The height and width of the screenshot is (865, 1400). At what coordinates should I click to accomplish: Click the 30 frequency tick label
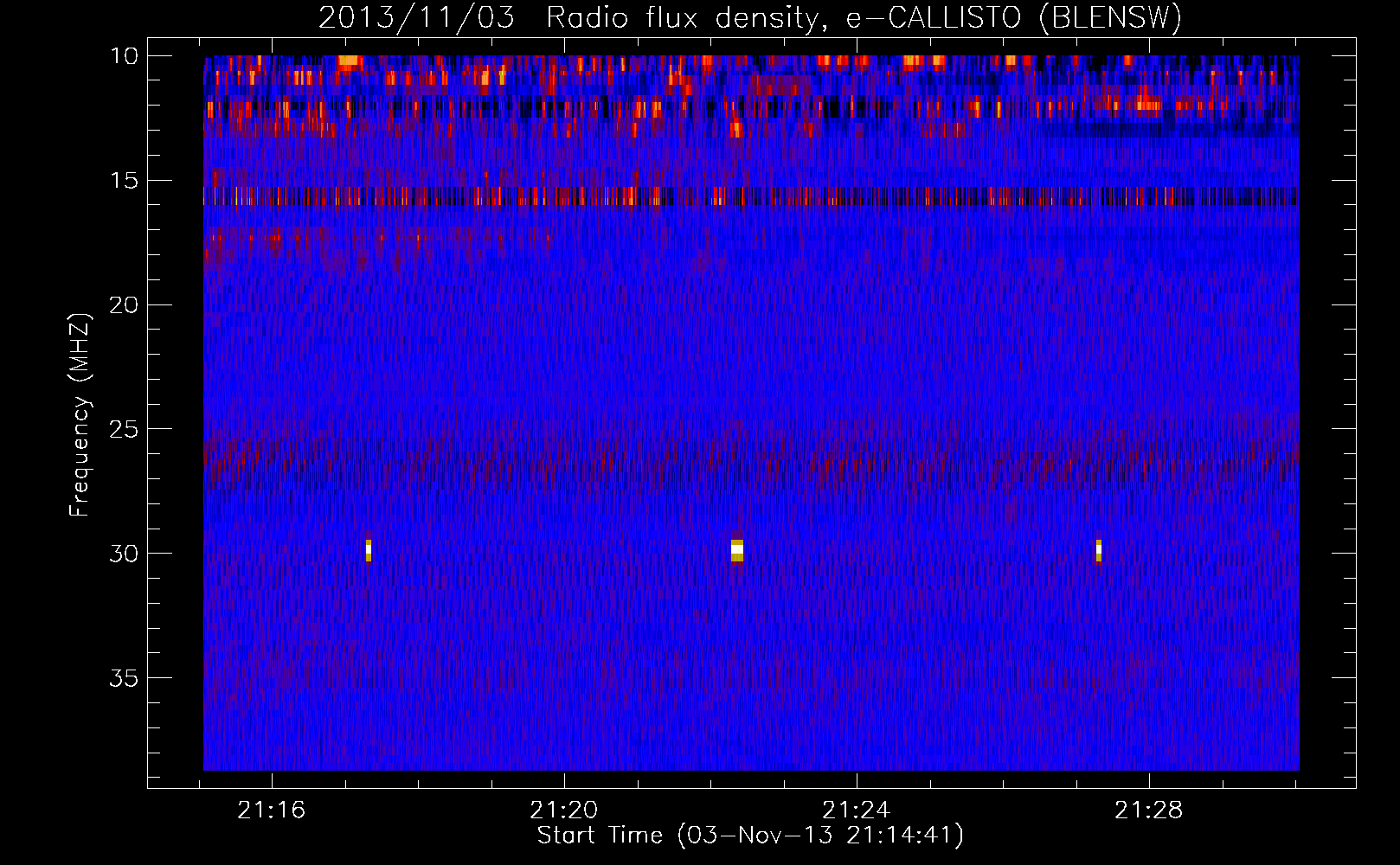pyautogui.click(x=124, y=553)
